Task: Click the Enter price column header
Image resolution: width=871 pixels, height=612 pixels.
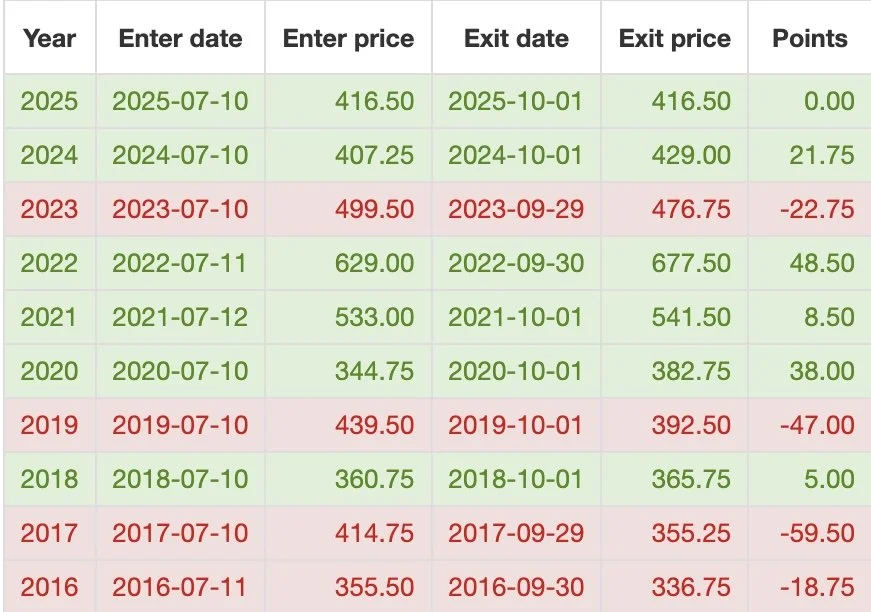Action: (x=348, y=39)
